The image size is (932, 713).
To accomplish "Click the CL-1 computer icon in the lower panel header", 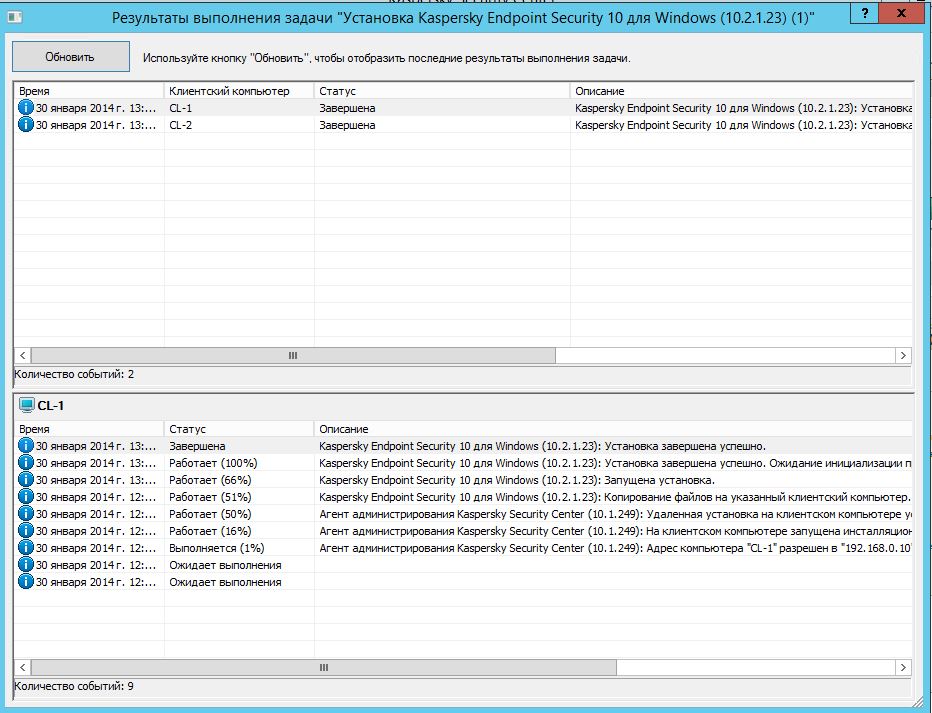I will [x=27, y=405].
